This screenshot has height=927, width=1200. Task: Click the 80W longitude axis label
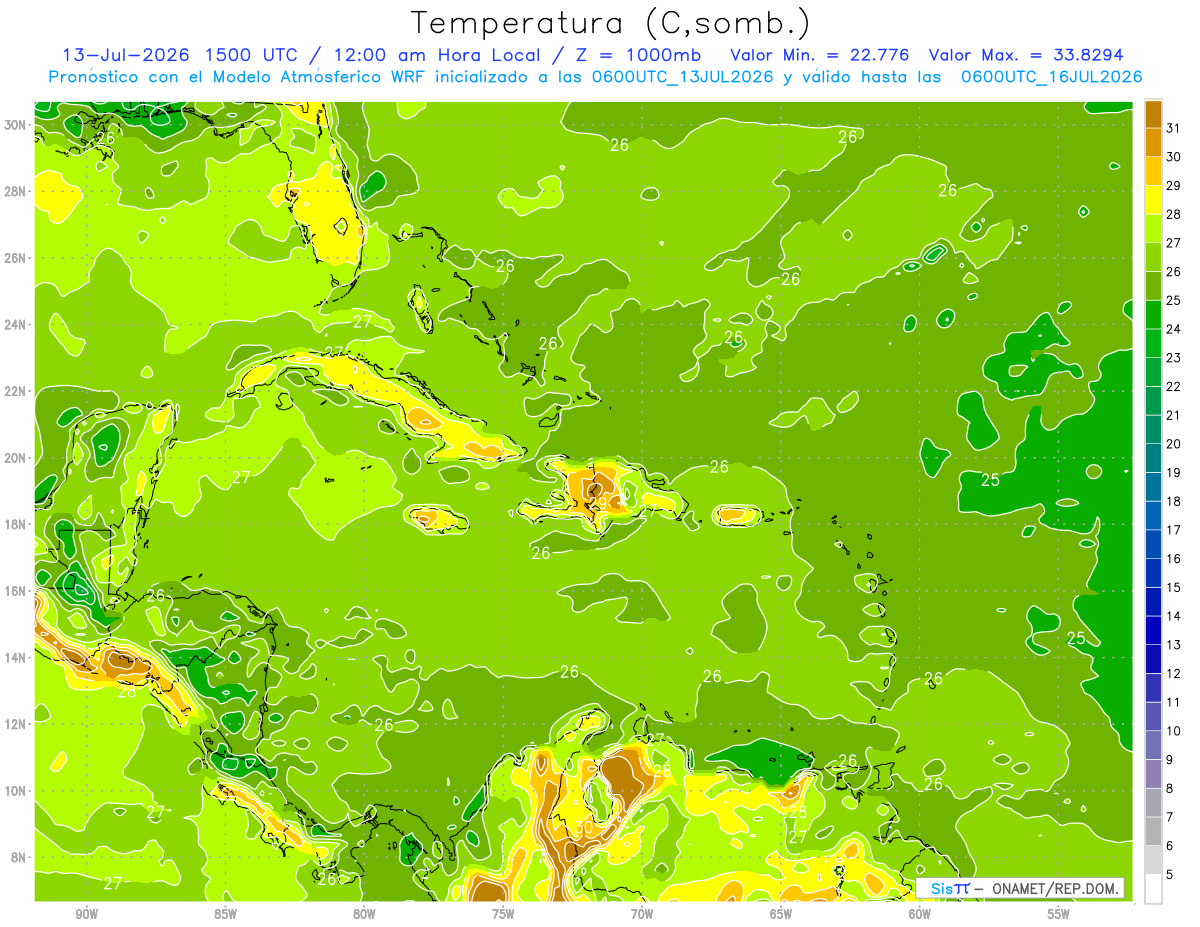pyautogui.click(x=365, y=915)
